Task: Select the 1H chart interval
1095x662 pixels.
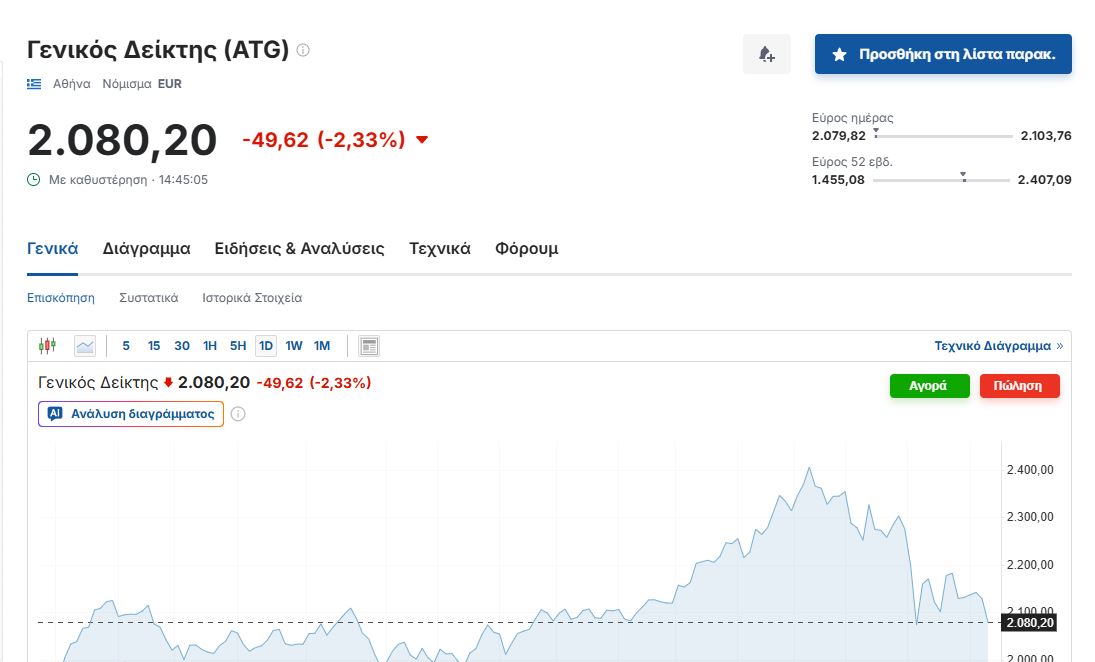Action: 210,346
